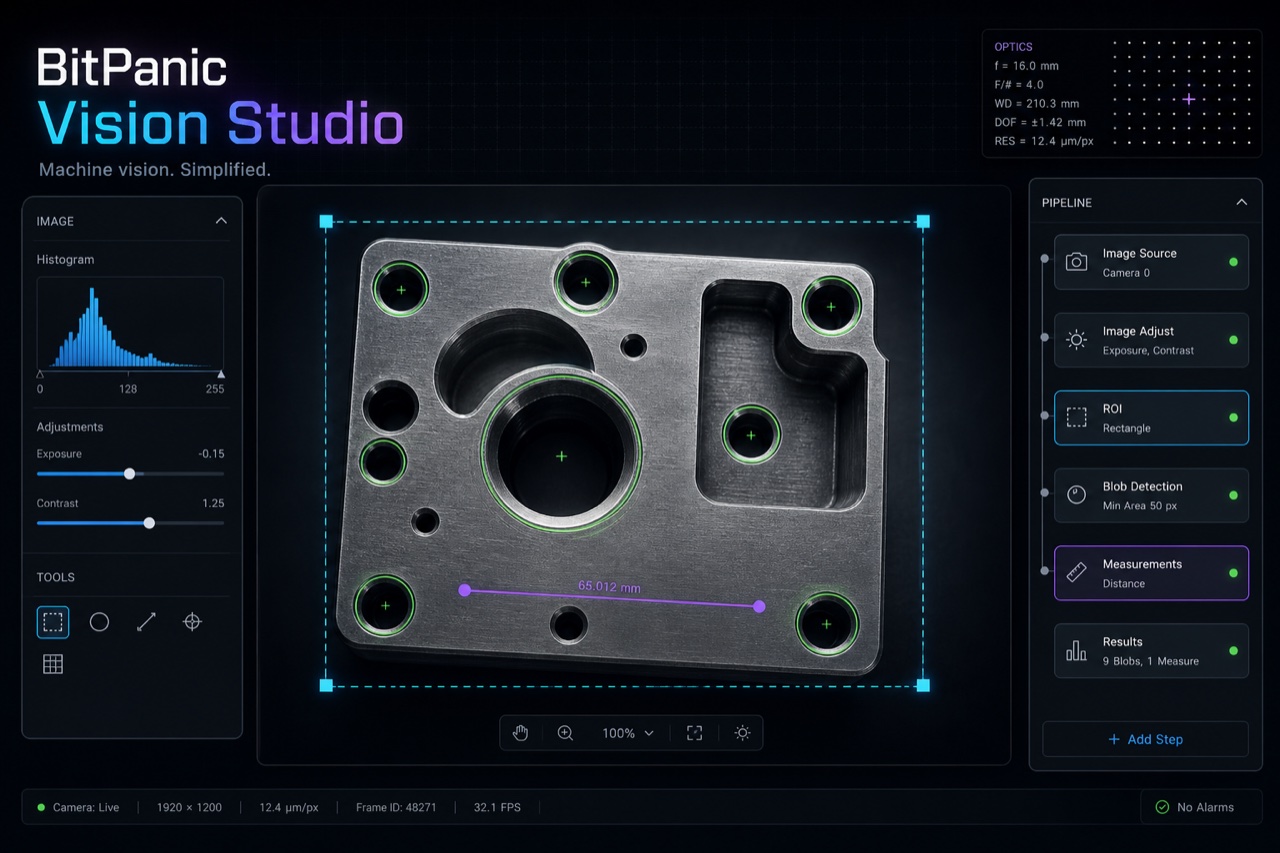This screenshot has height=853, width=1280.
Task: Collapse the PIPELINE panel
Action: tap(1241, 202)
